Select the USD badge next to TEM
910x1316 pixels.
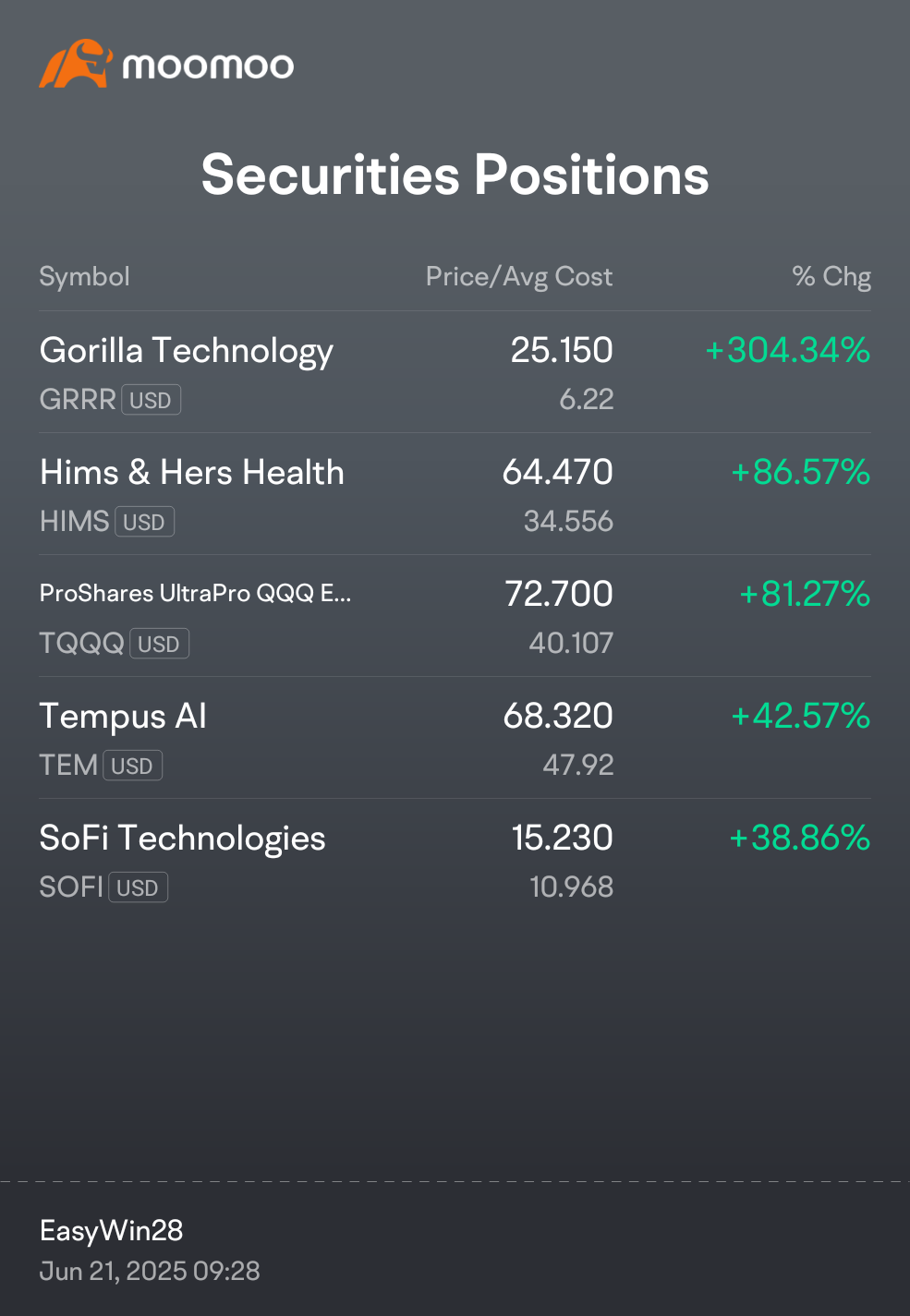point(132,766)
